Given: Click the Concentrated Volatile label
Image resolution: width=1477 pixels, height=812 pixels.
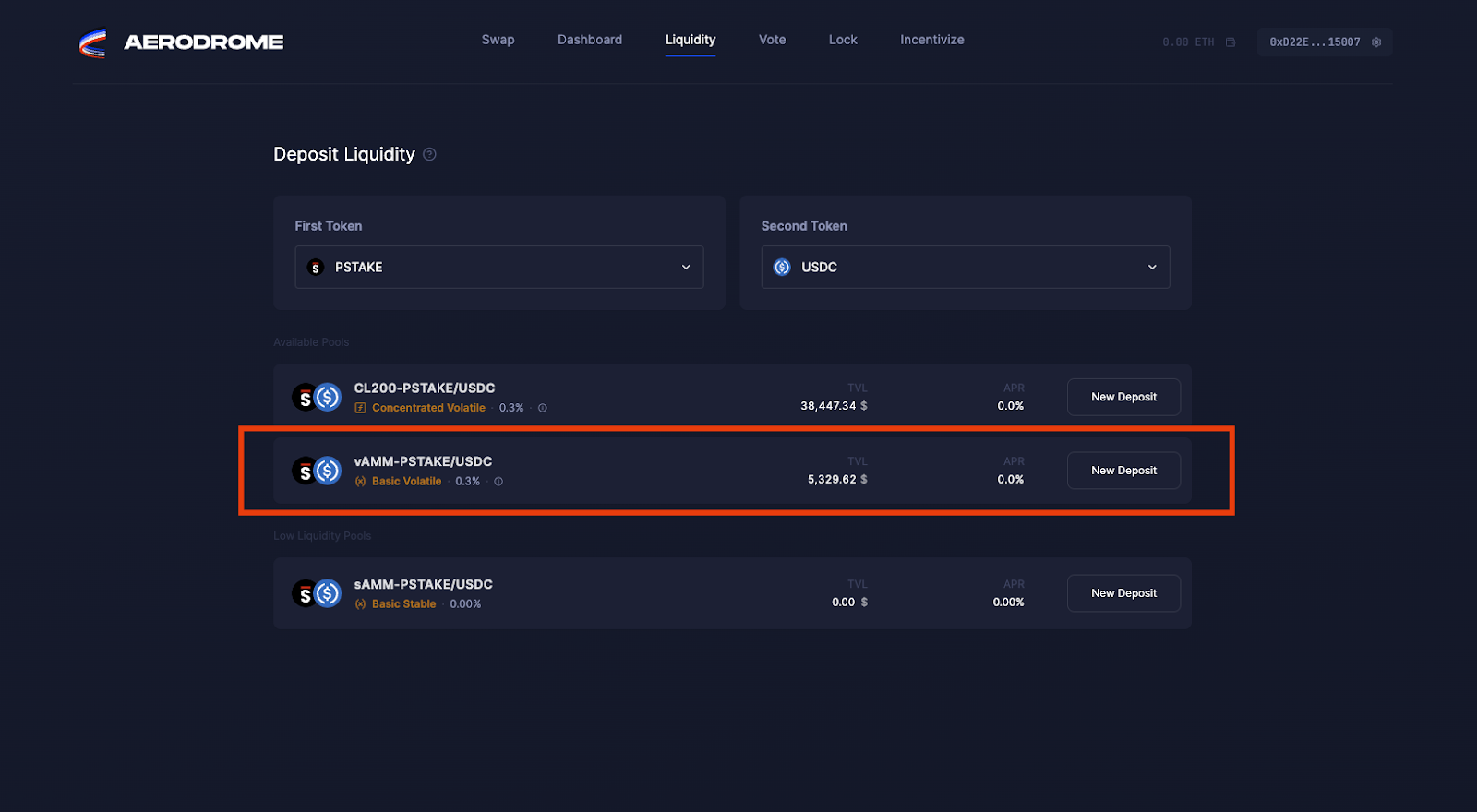Looking at the screenshot, I should [428, 408].
